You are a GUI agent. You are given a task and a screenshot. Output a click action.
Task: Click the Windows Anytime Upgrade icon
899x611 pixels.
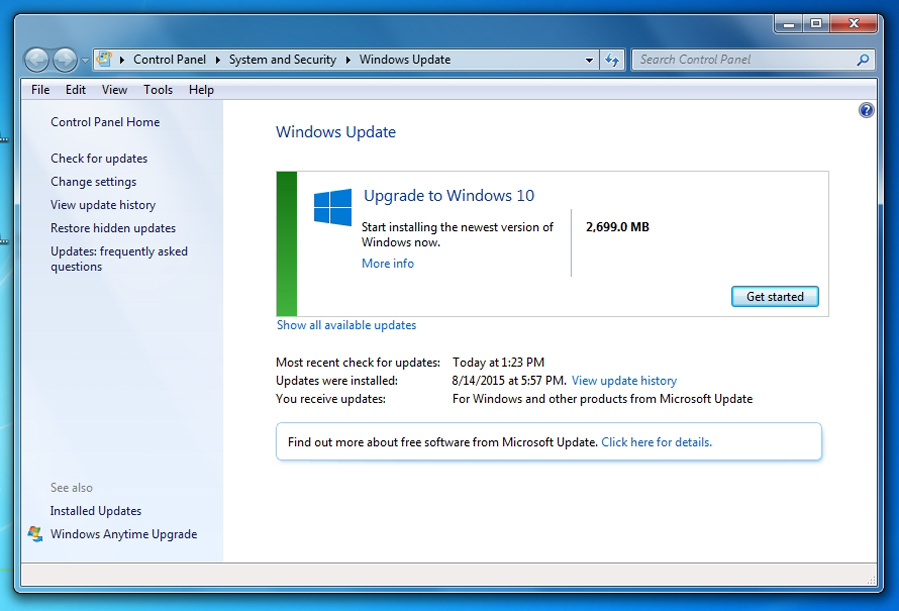35,534
